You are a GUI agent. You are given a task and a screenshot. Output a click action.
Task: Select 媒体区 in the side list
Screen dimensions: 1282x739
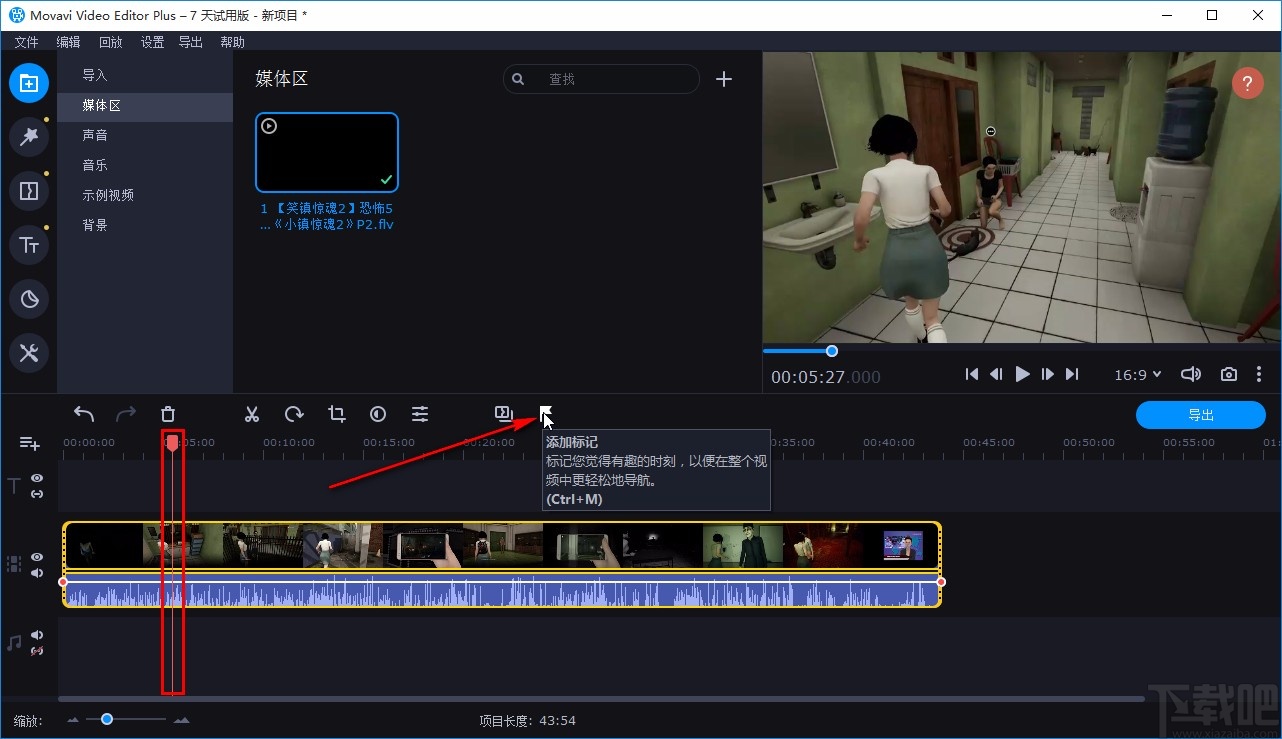pyautogui.click(x=145, y=105)
